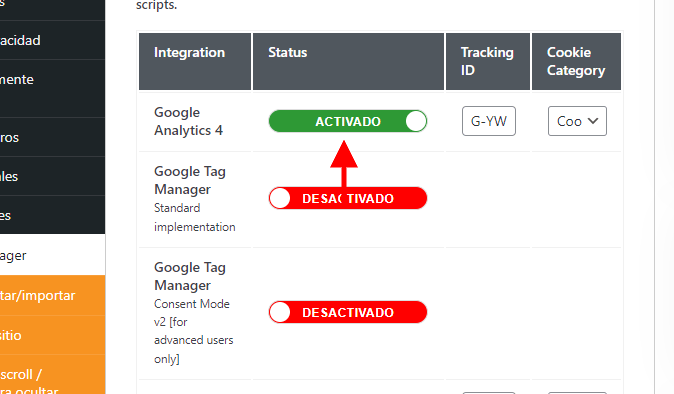Enable Google Tag Manager Consent Mode v2 toggle

pos(348,312)
